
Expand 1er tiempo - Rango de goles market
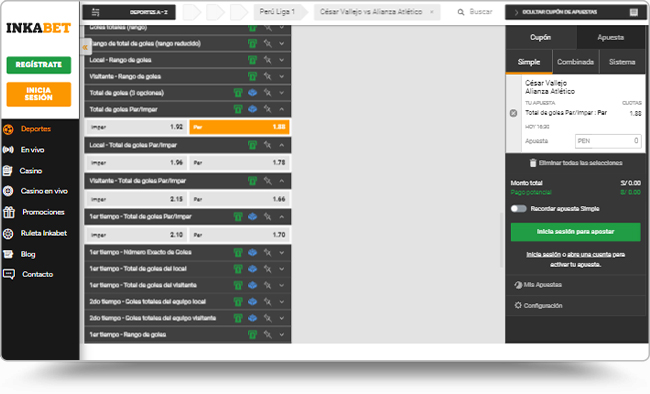pyautogui.click(x=282, y=335)
